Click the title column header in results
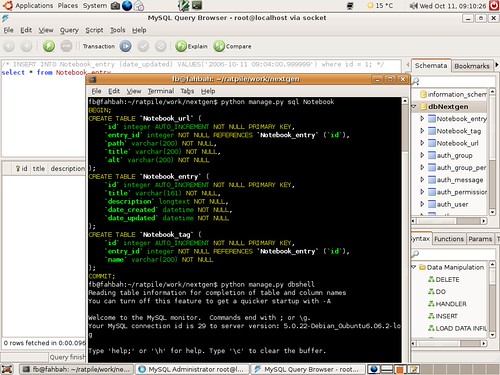Screen dimensions: 500x375 tap(39, 169)
